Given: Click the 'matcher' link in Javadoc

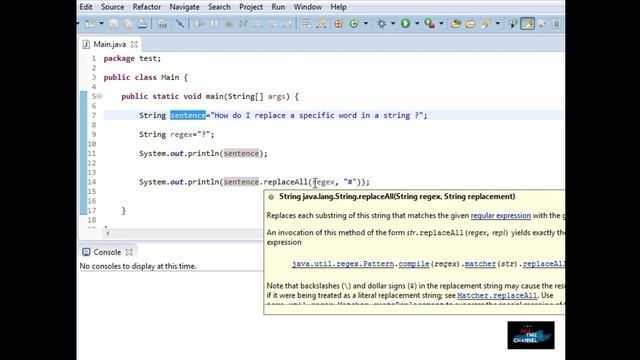Looking at the screenshot, I should [480, 264].
